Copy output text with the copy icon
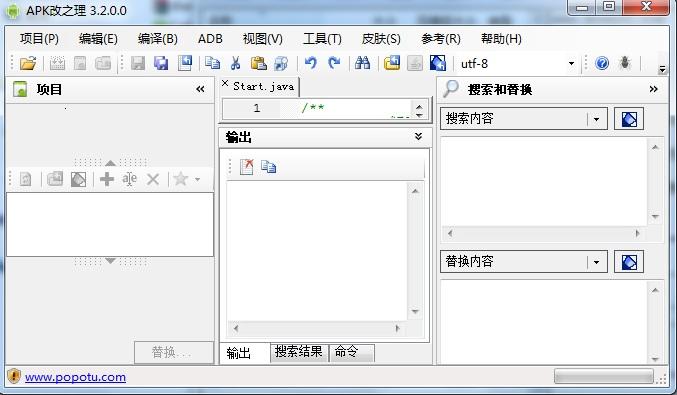This screenshot has width=677, height=395. [268, 167]
